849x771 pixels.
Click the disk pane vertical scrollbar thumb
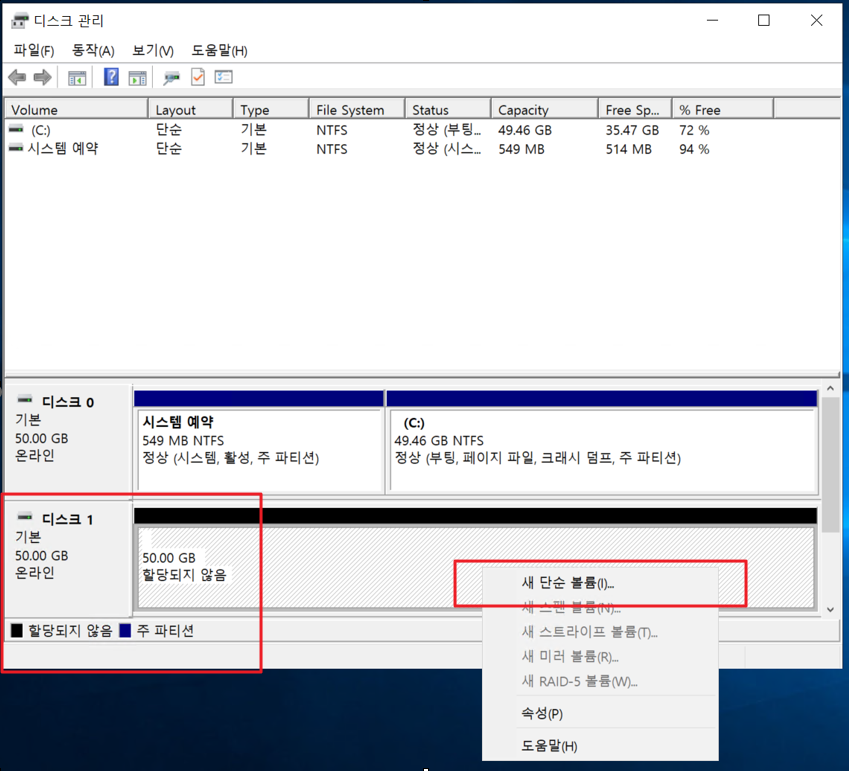pyautogui.click(x=830, y=466)
